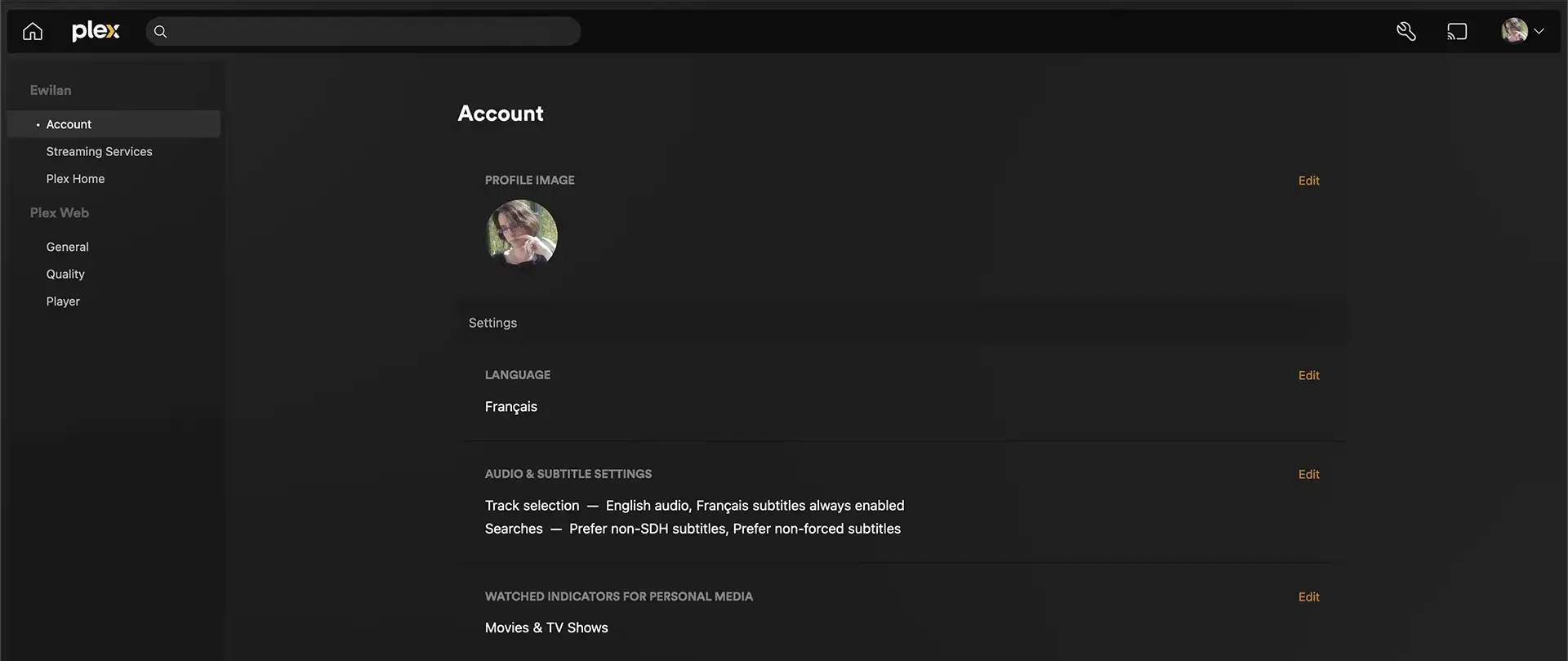Screen dimensions: 1568x661
Task: Open the user avatar in the top bar
Action: [x=1515, y=30]
